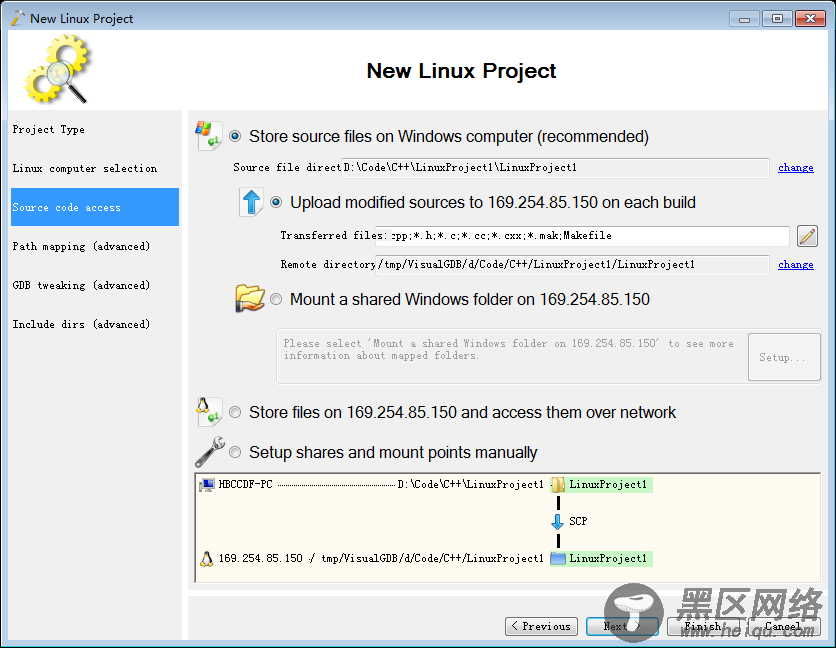Image resolution: width=836 pixels, height=648 pixels.
Task: Click the yellow LinuxProject1 folder icon
Action: coord(558,485)
